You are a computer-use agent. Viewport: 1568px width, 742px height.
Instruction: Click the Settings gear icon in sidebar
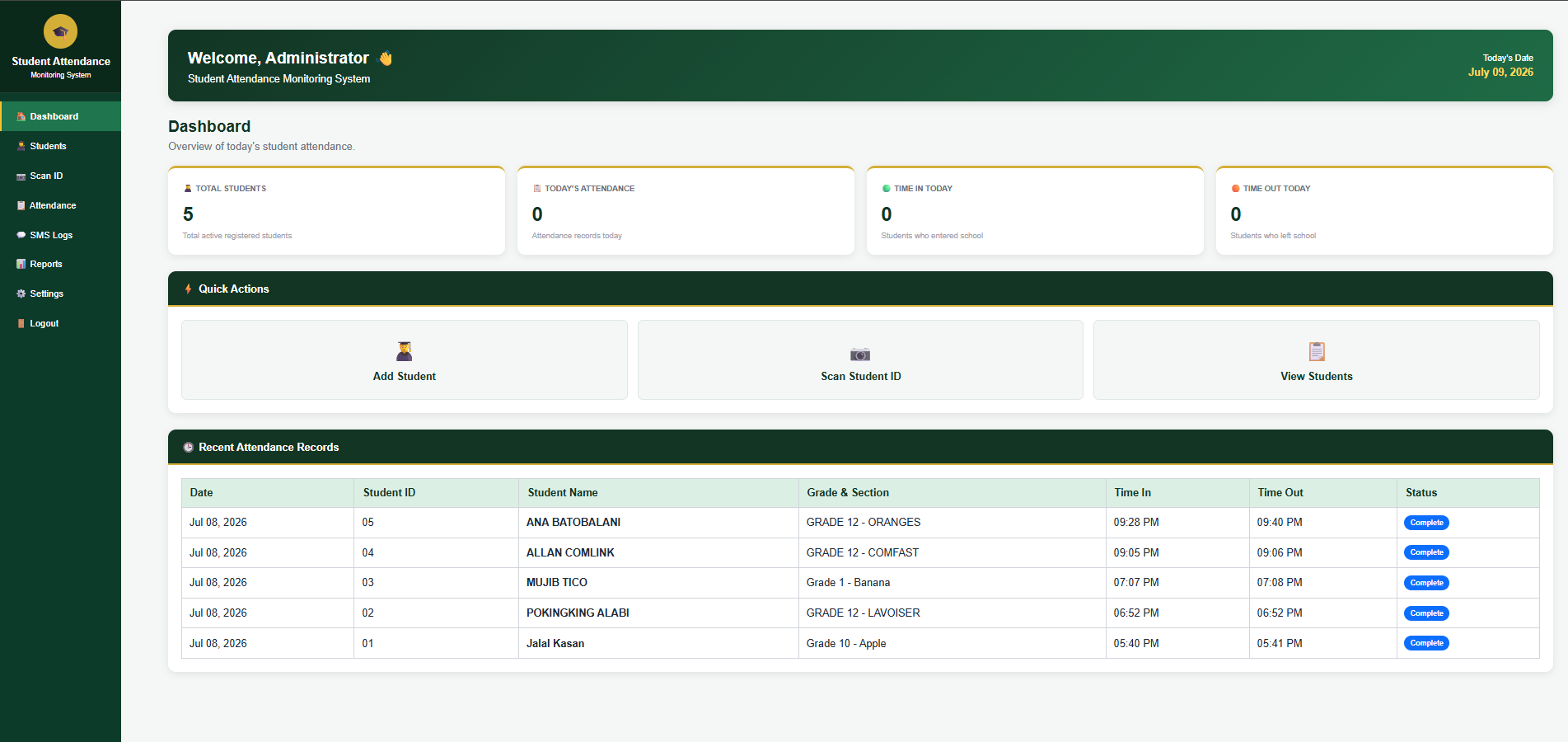tap(21, 294)
